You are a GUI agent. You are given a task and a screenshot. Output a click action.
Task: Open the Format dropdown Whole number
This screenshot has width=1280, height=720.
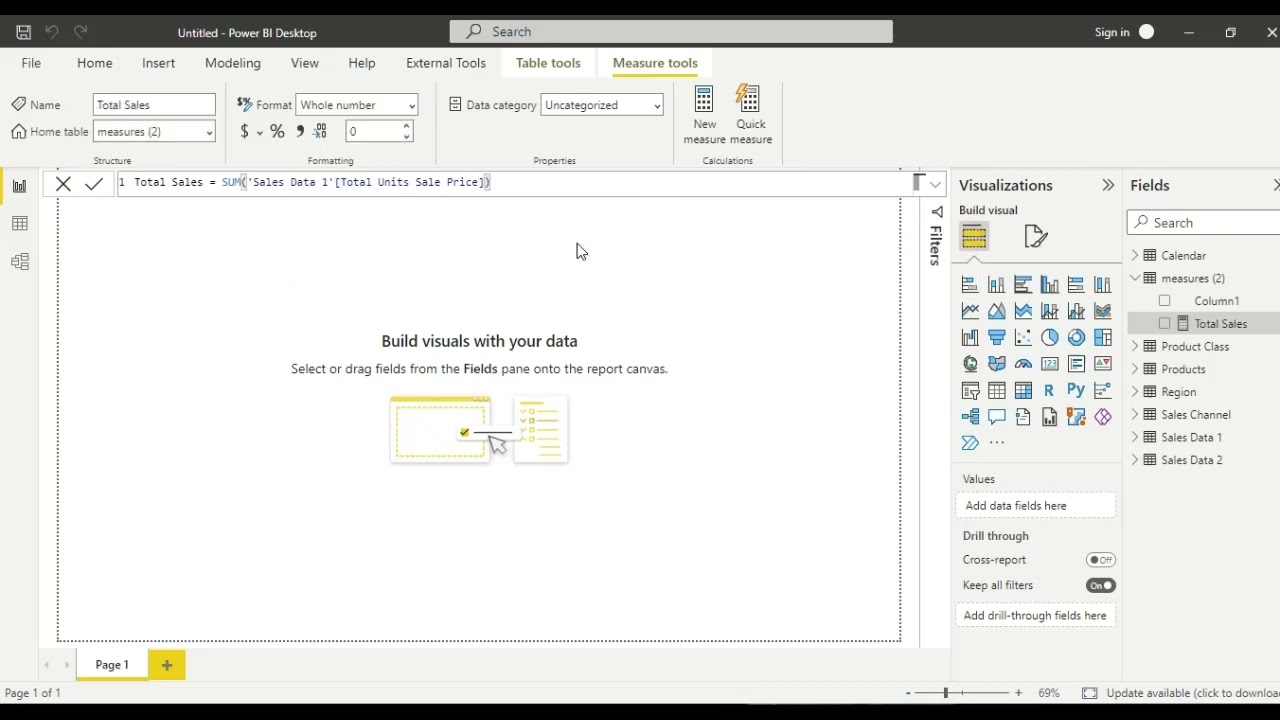click(357, 105)
